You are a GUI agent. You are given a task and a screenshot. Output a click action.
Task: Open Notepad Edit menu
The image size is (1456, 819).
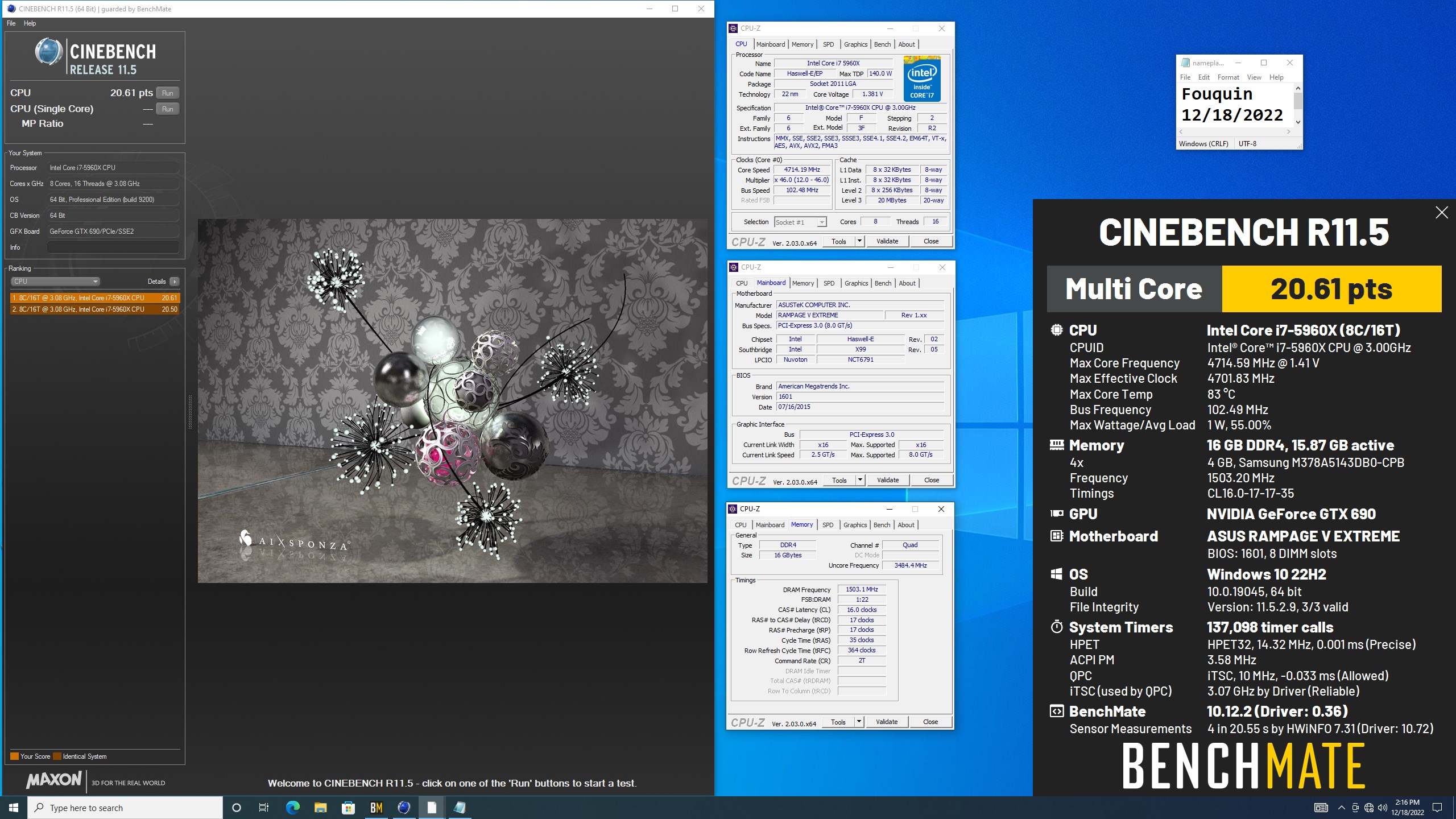(1204, 77)
